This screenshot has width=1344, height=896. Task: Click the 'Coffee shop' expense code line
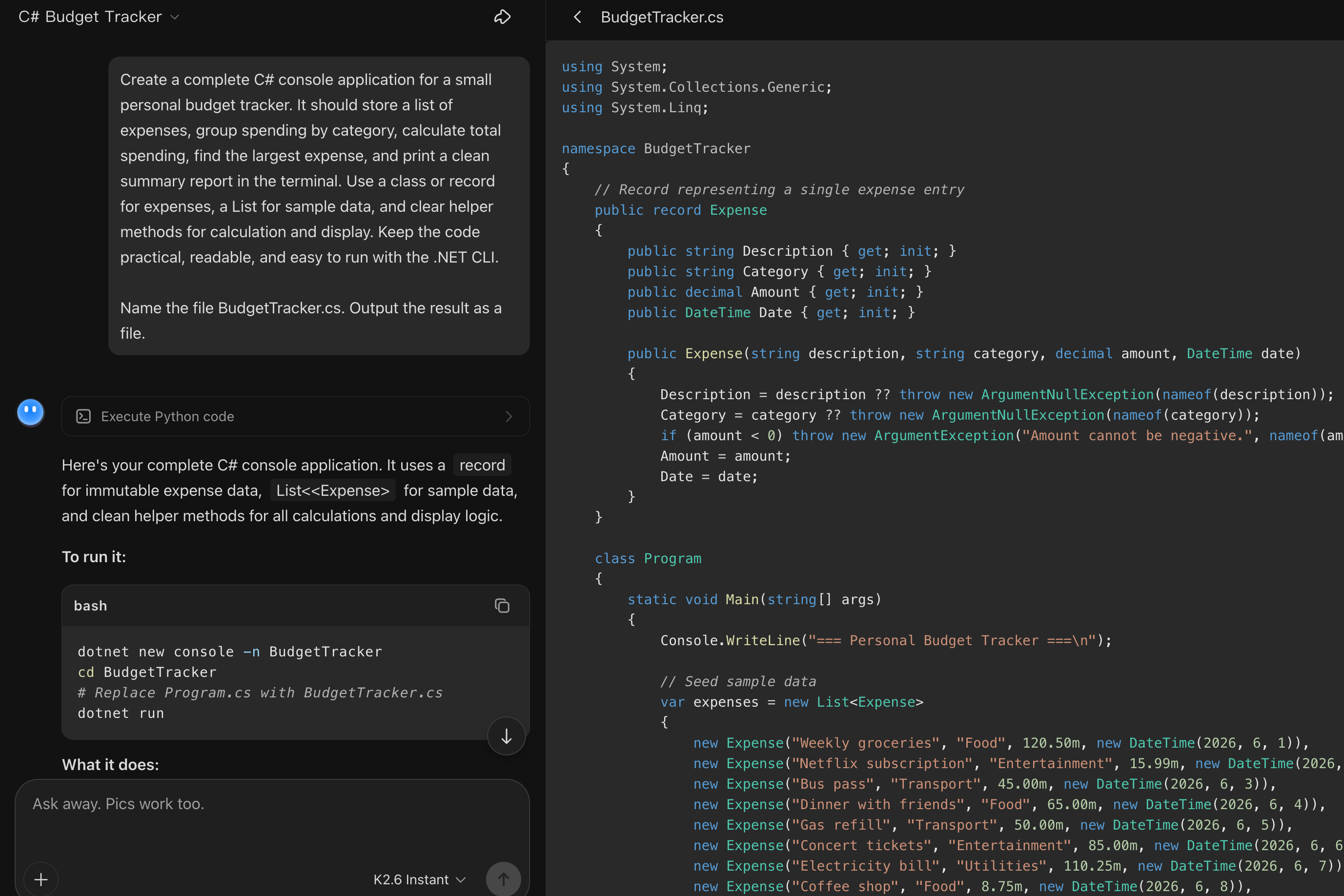click(x=973, y=886)
